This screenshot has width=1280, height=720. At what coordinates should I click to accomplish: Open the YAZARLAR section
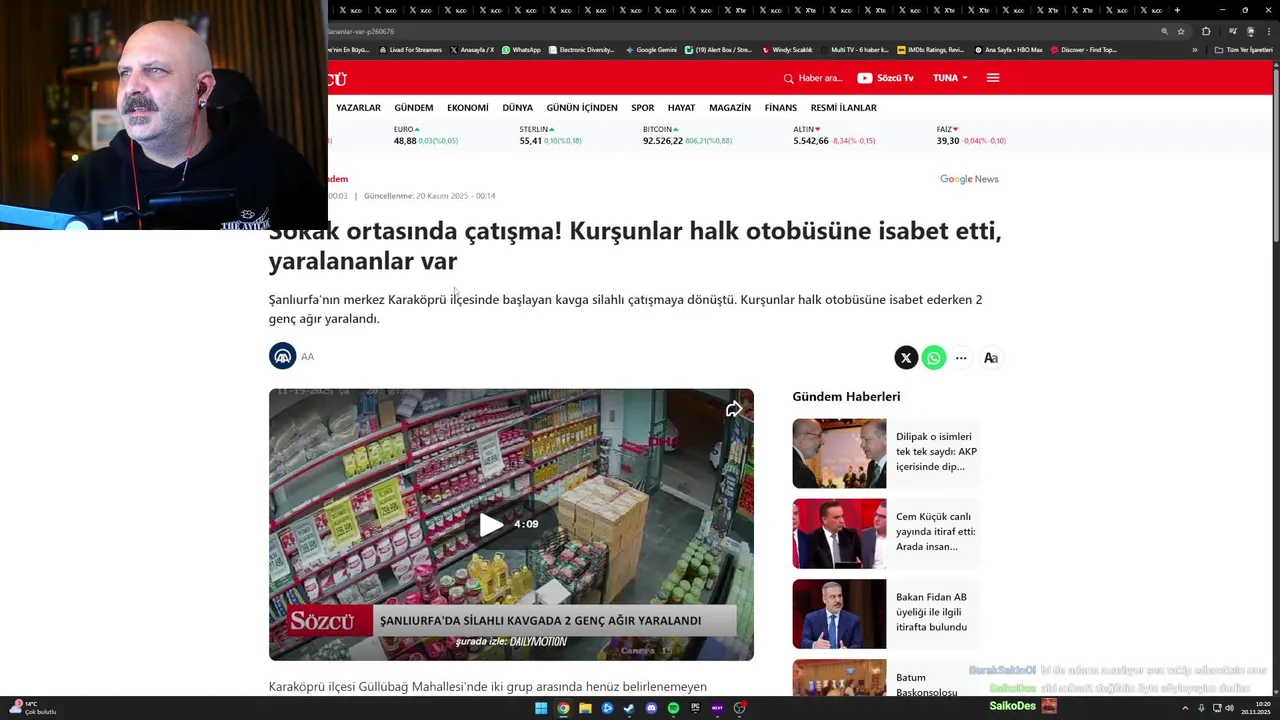click(358, 108)
